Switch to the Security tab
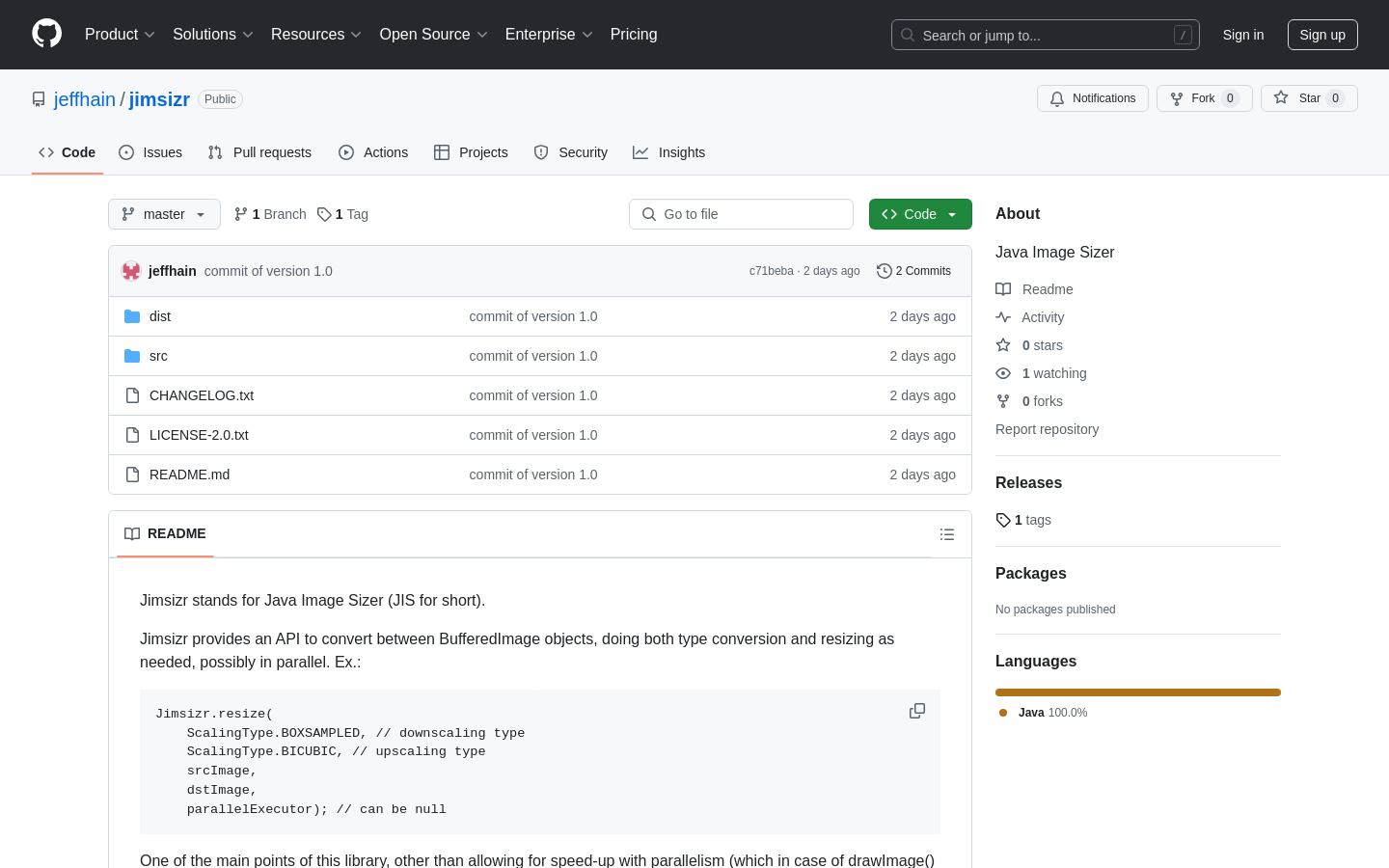The image size is (1389, 868). point(571,152)
